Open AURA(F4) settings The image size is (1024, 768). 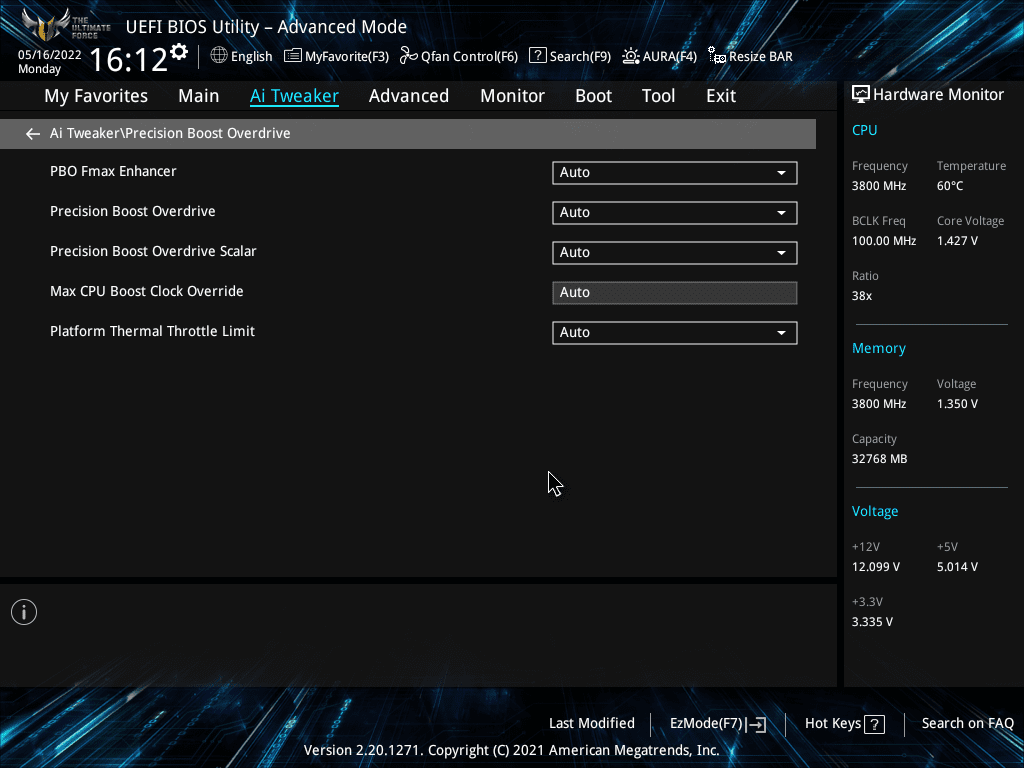659,56
